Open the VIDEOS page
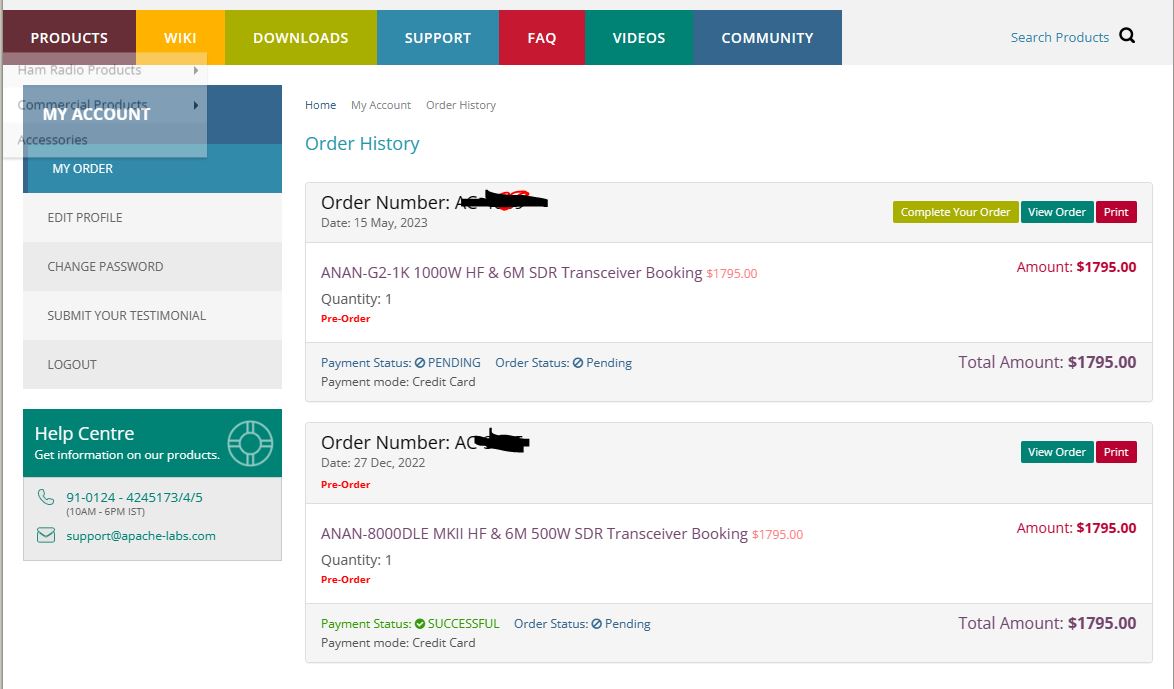The width and height of the screenshot is (1174, 689). [x=639, y=37]
